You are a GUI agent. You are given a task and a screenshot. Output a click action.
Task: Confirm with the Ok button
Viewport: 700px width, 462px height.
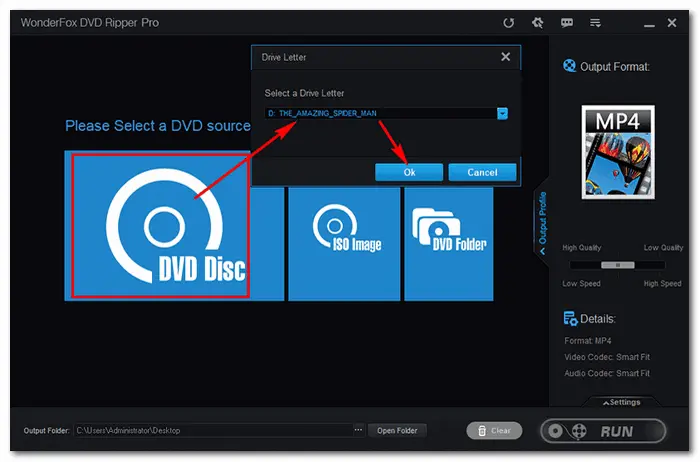[409, 172]
